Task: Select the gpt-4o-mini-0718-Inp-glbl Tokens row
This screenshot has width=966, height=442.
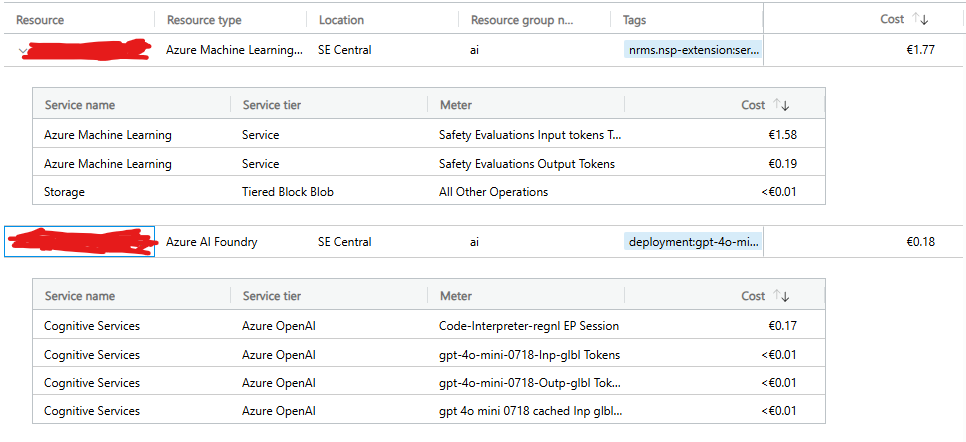Action: tap(529, 354)
